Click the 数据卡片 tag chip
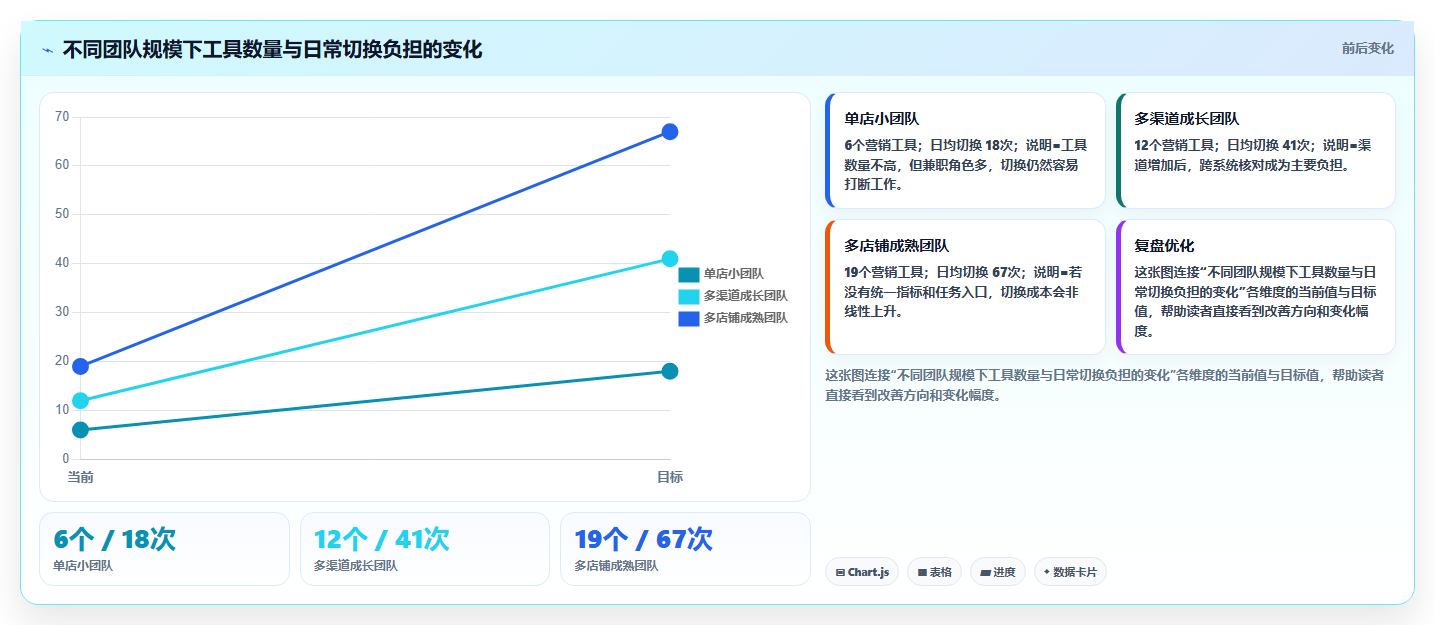The image size is (1435, 625). coord(1070,572)
